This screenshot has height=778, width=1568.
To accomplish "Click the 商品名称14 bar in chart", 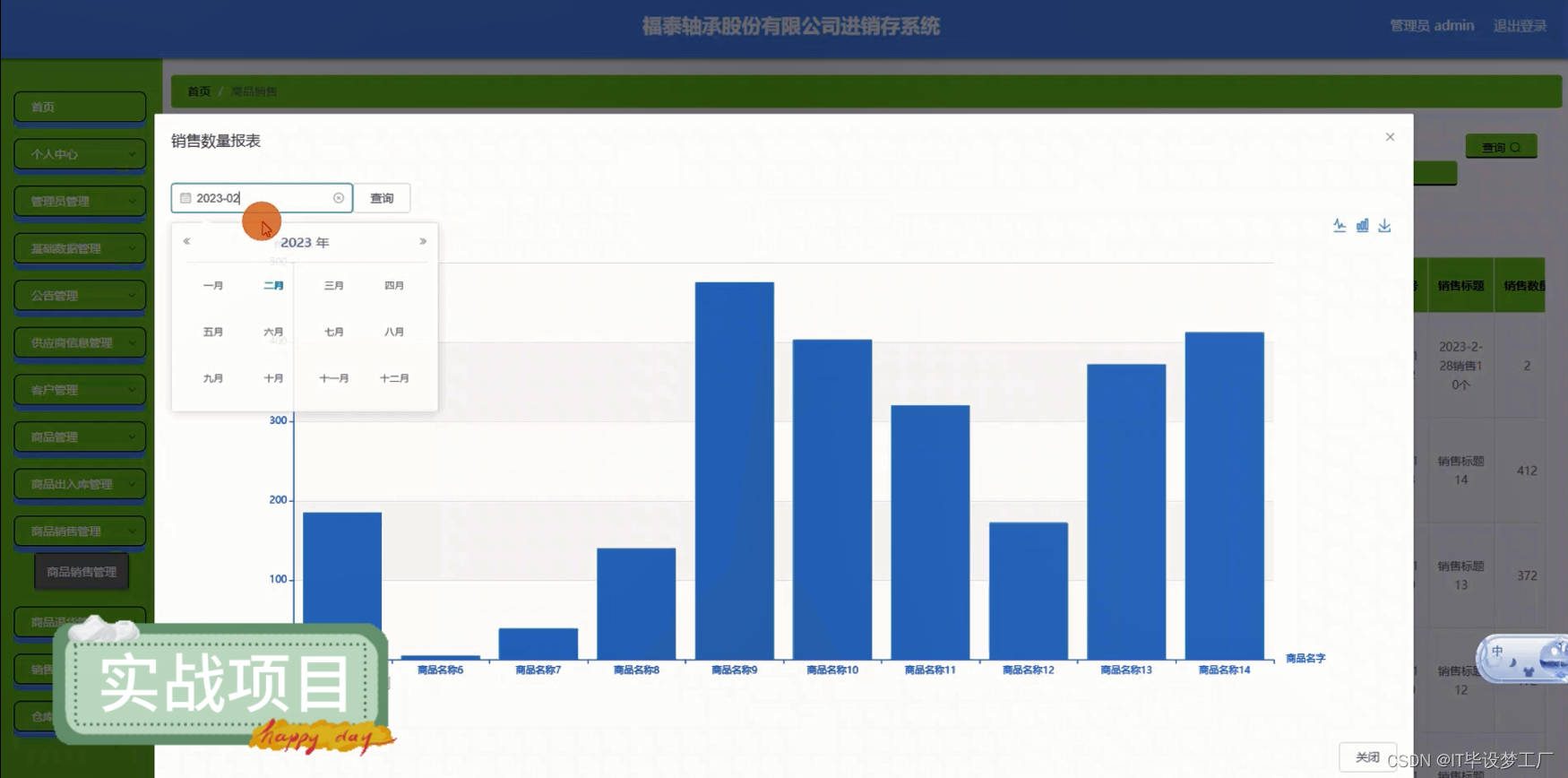I will pyautogui.click(x=1225, y=496).
